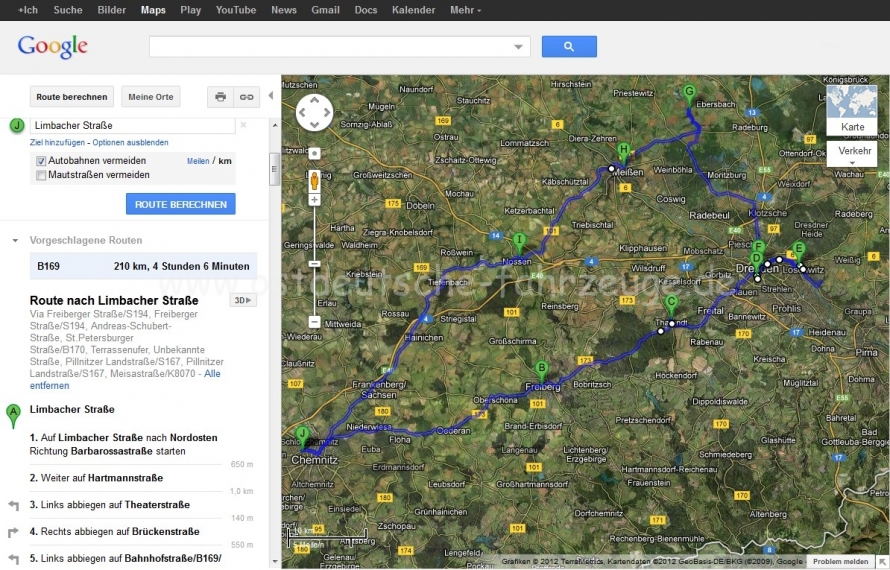
Task: Switch distance units to Meilen
Action: point(198,161)
